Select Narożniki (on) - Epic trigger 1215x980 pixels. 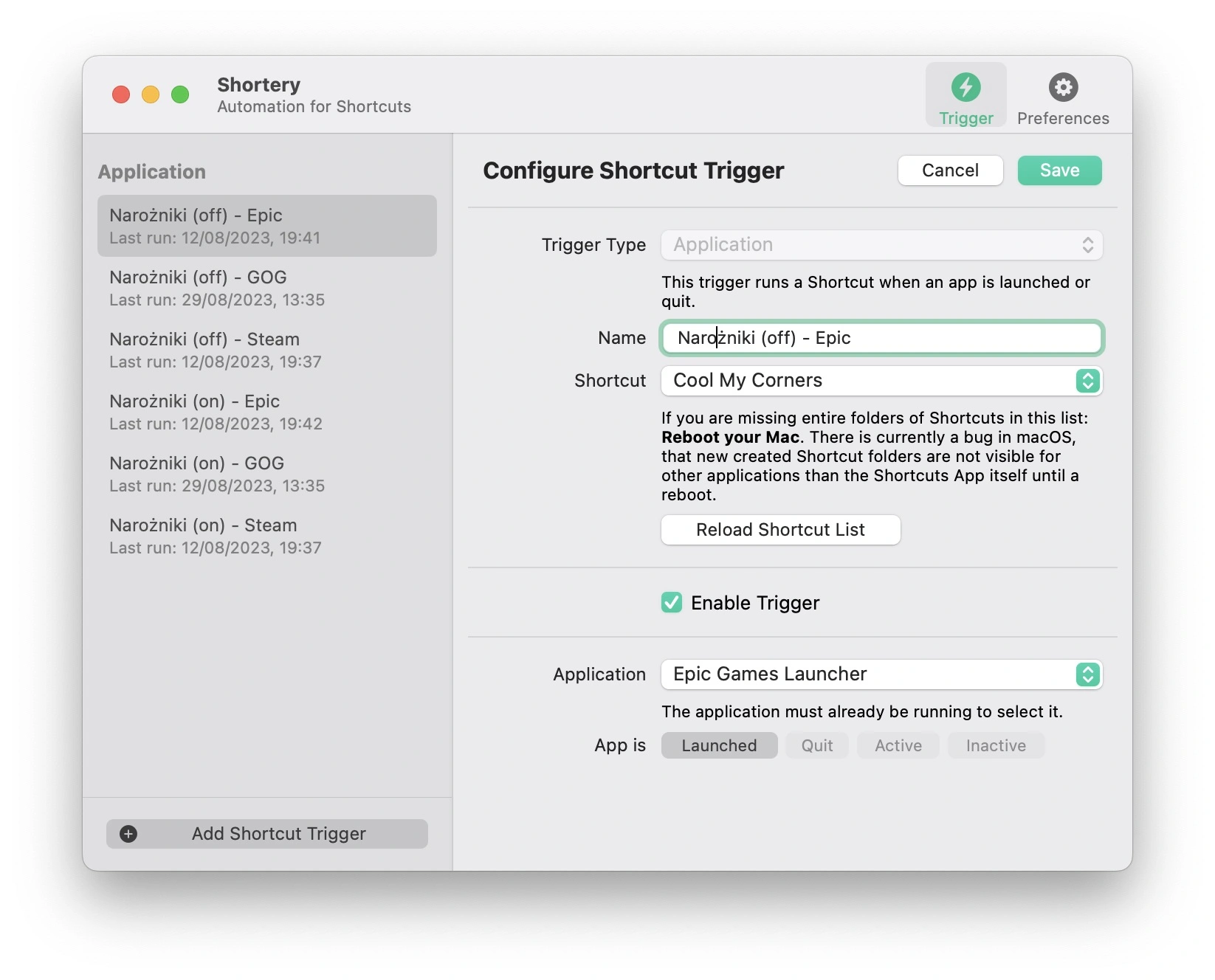(x=267, y=412)
